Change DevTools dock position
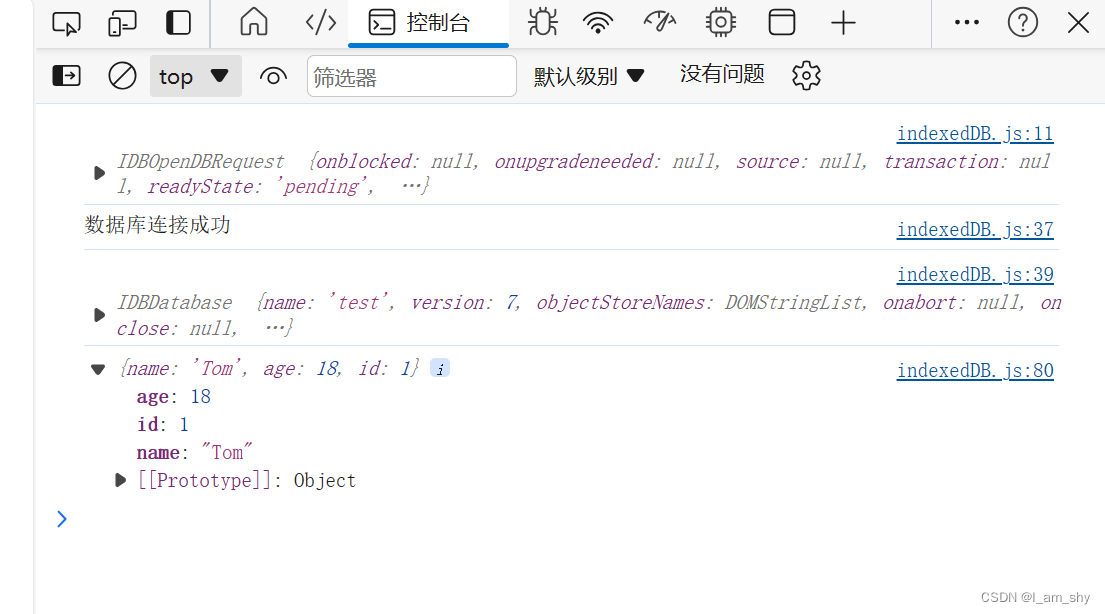 [177, 22]
